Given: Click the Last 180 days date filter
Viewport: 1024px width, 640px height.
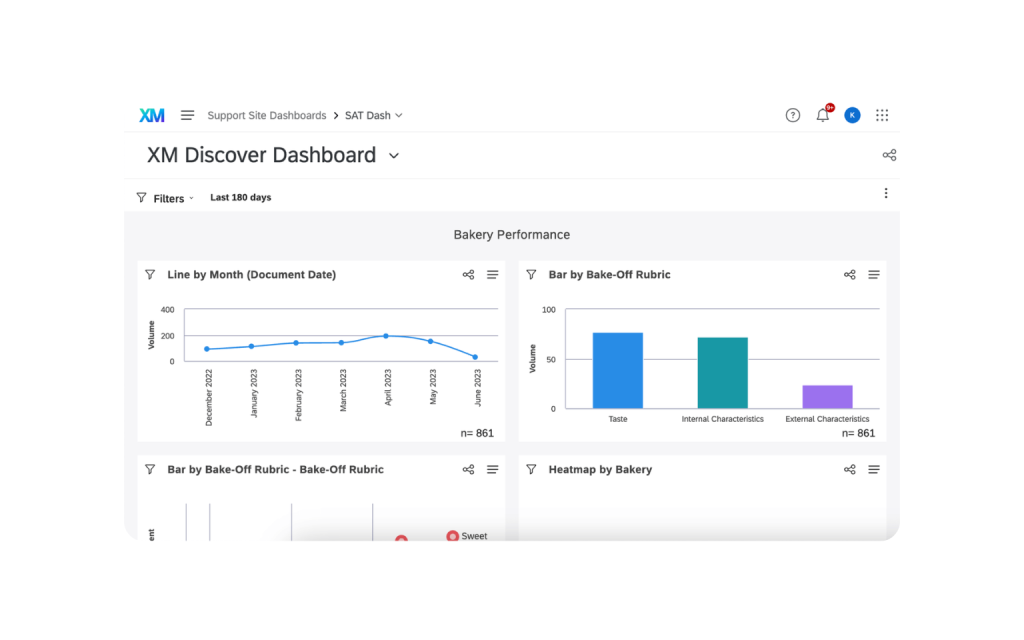Looking at the screenshot, I should (240, 198).
